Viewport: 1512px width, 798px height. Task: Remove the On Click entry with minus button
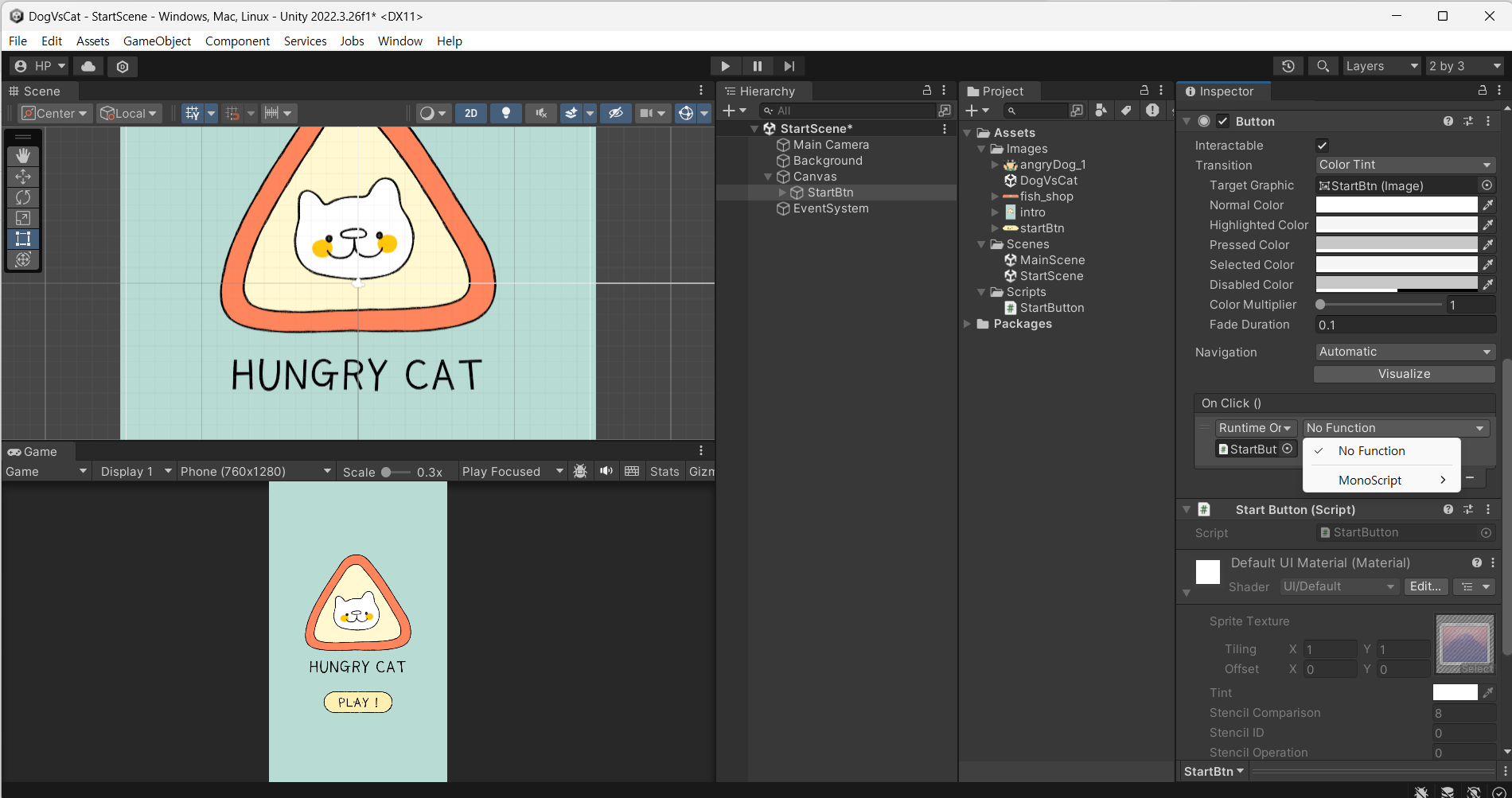point(1471,477)
